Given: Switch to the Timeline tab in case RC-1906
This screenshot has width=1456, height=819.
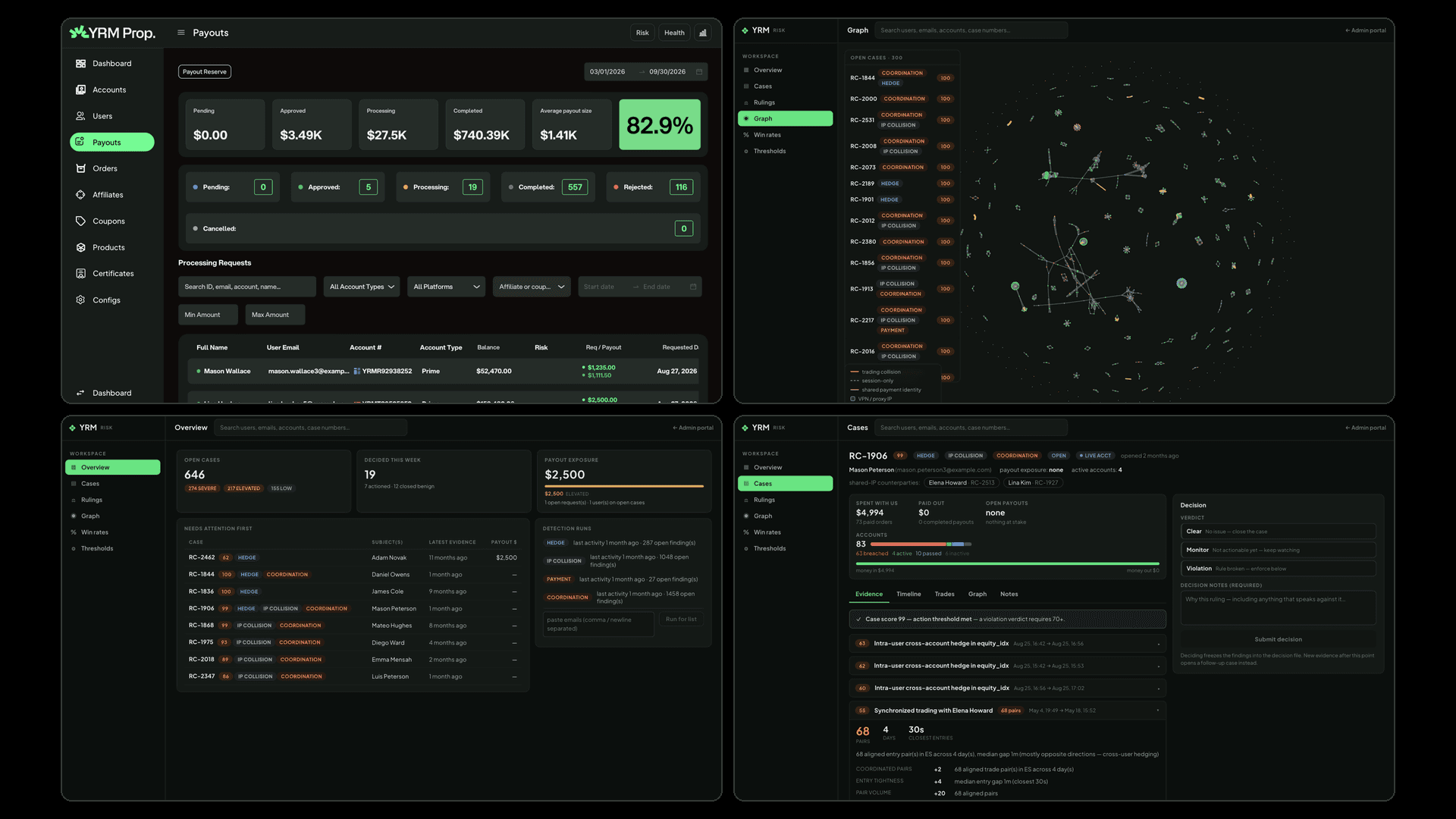Looking at the screenshot, I should point(908,595).
